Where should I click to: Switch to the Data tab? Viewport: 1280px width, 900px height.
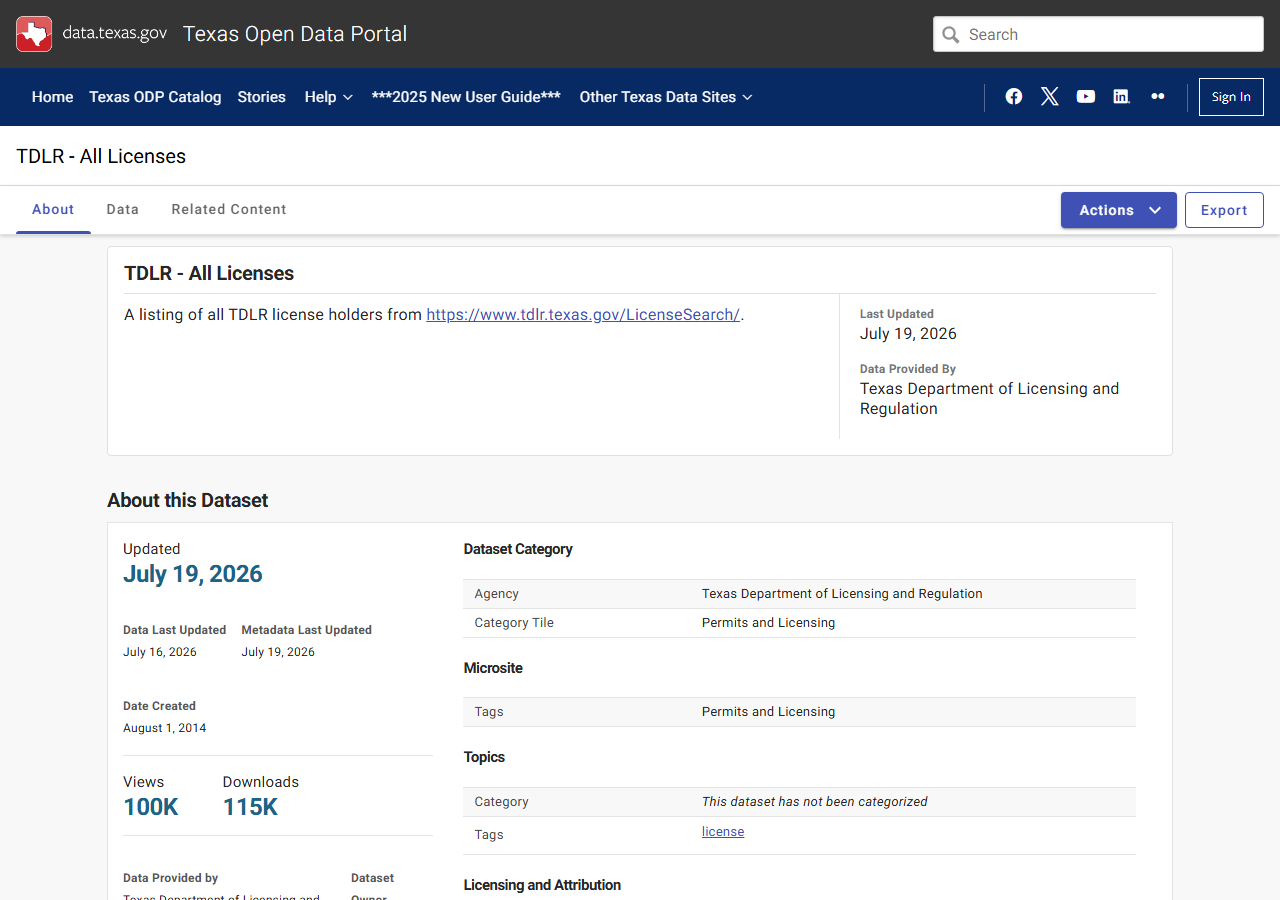[123, 209]
